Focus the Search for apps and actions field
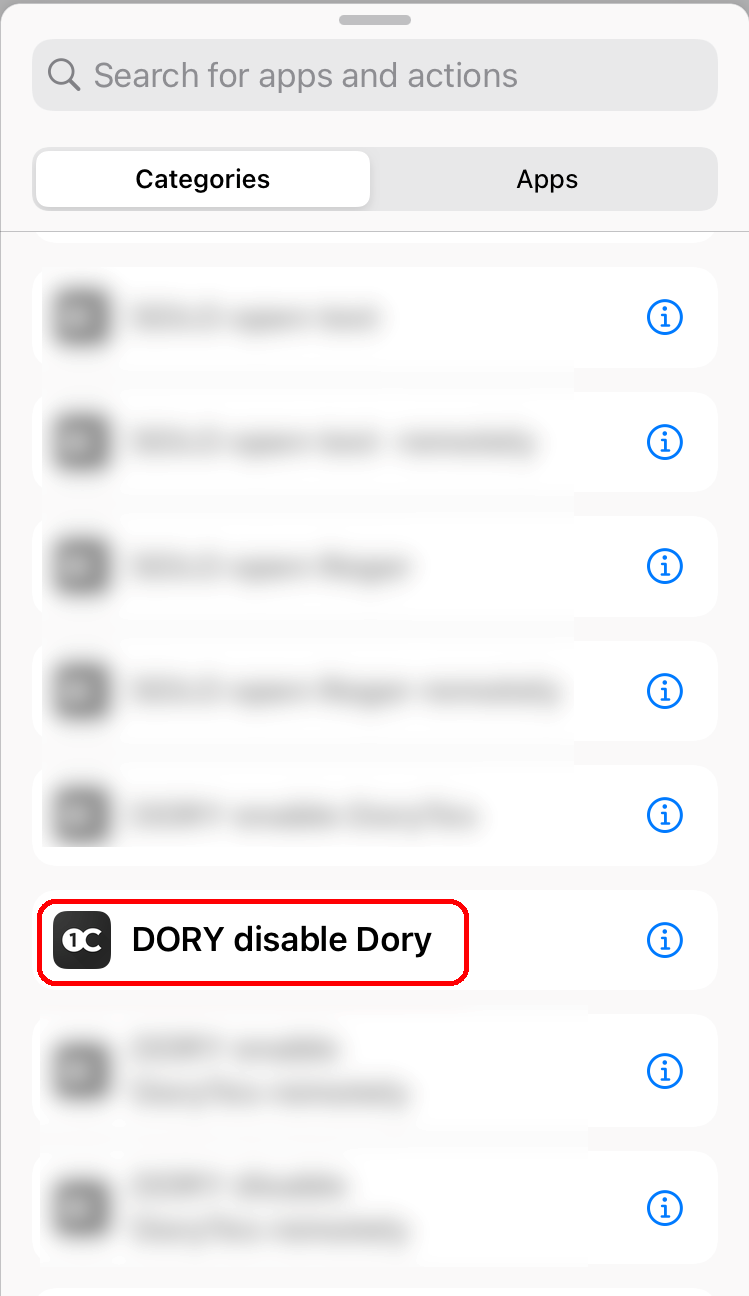 point(375,75)
